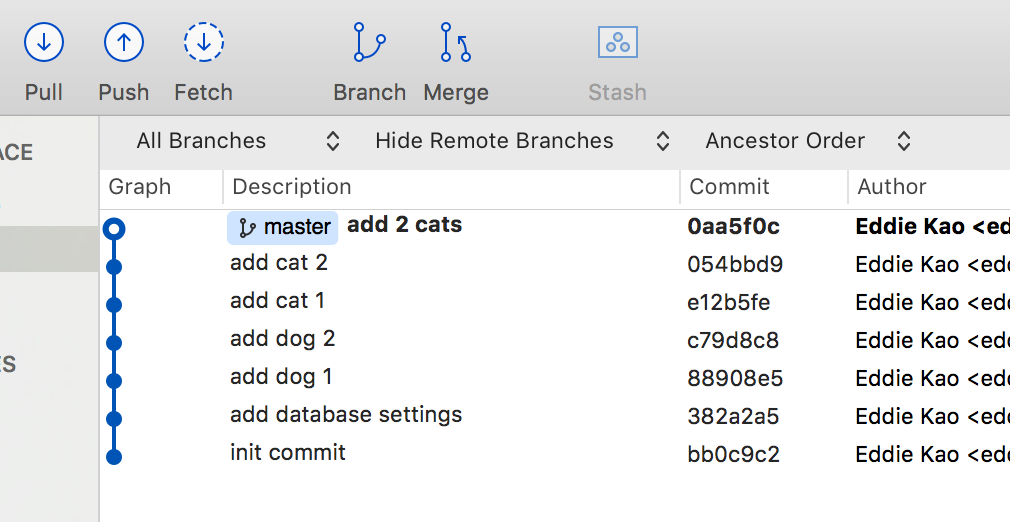The height and width of the screenshot is (522, 1010).
Task: Select the 'add 2 cats' commit
Action: click(x=405, y=225)
